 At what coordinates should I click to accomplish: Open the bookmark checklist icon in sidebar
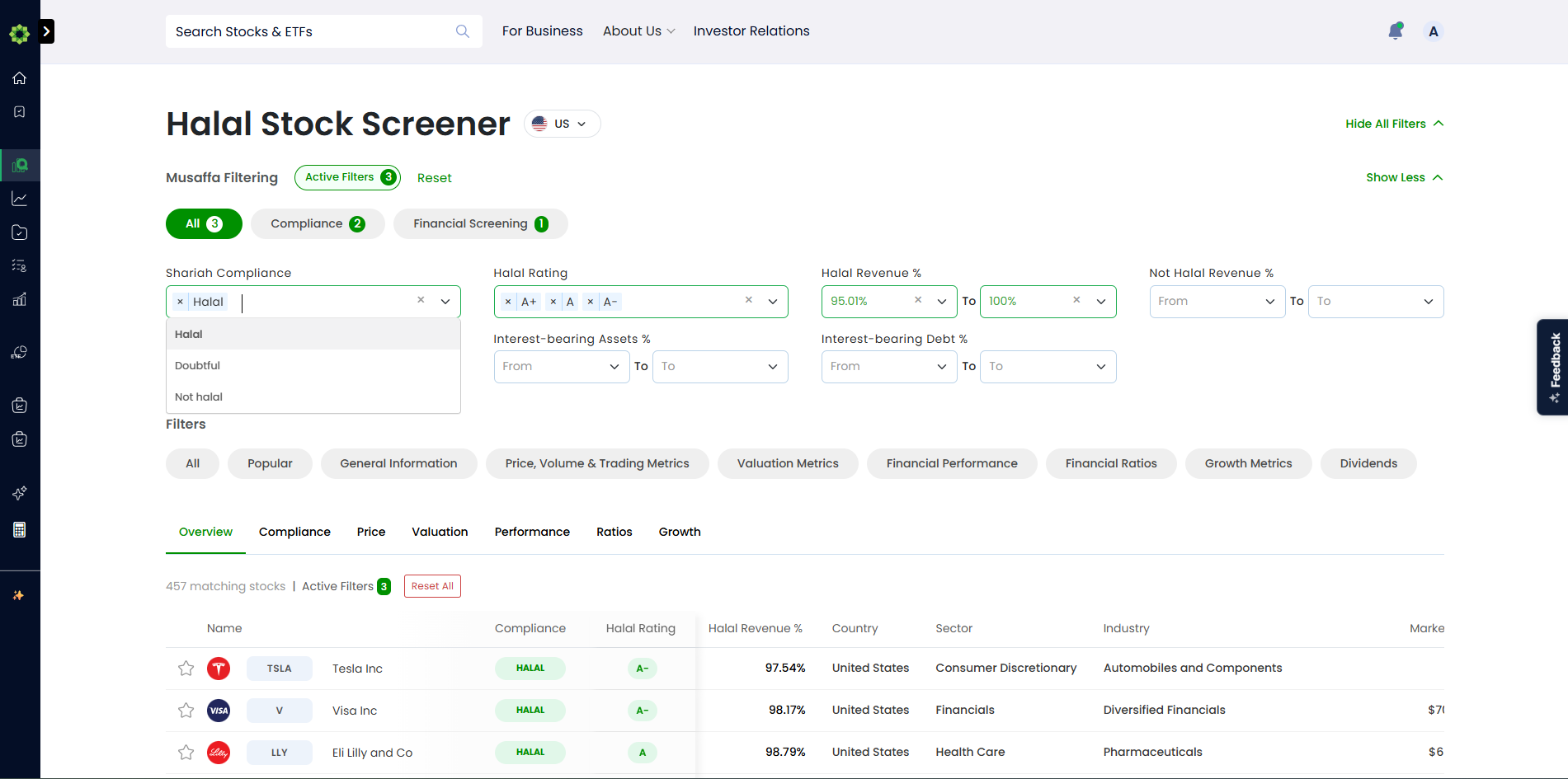pyautogui.click(x=20, y=112)
